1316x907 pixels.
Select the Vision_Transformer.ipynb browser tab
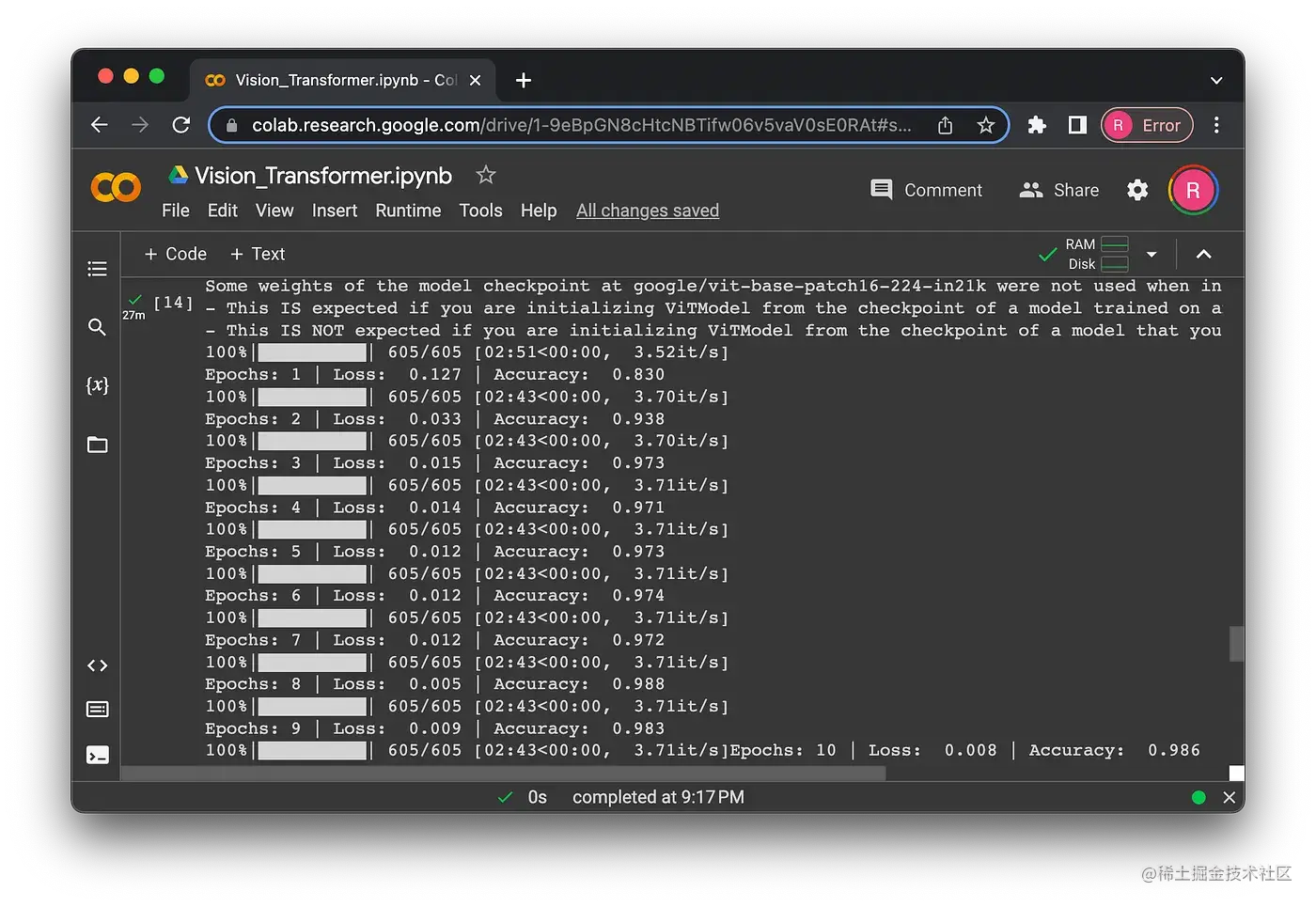tap(342, 81)
